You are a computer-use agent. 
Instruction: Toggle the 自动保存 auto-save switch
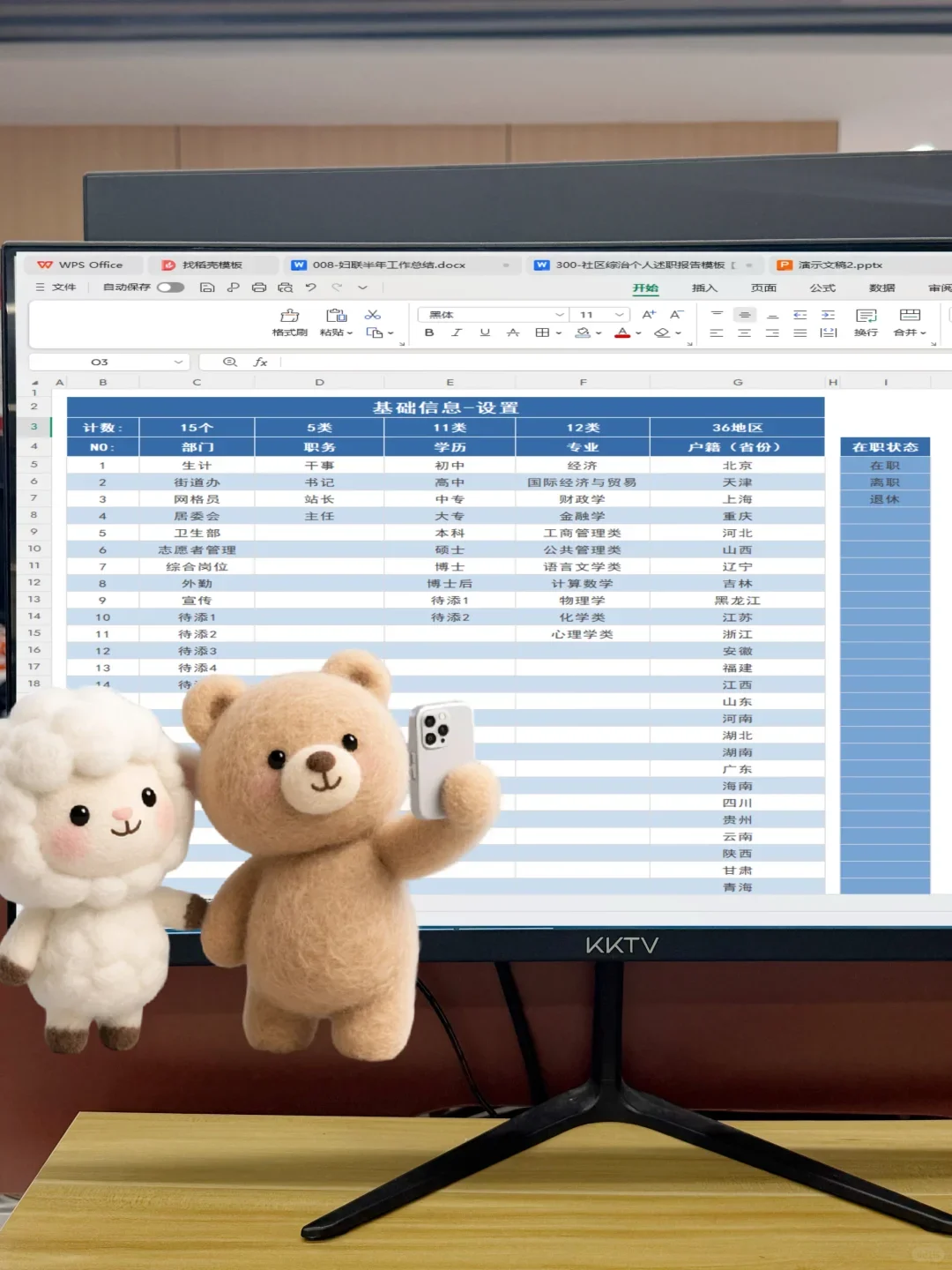(170, 288)
